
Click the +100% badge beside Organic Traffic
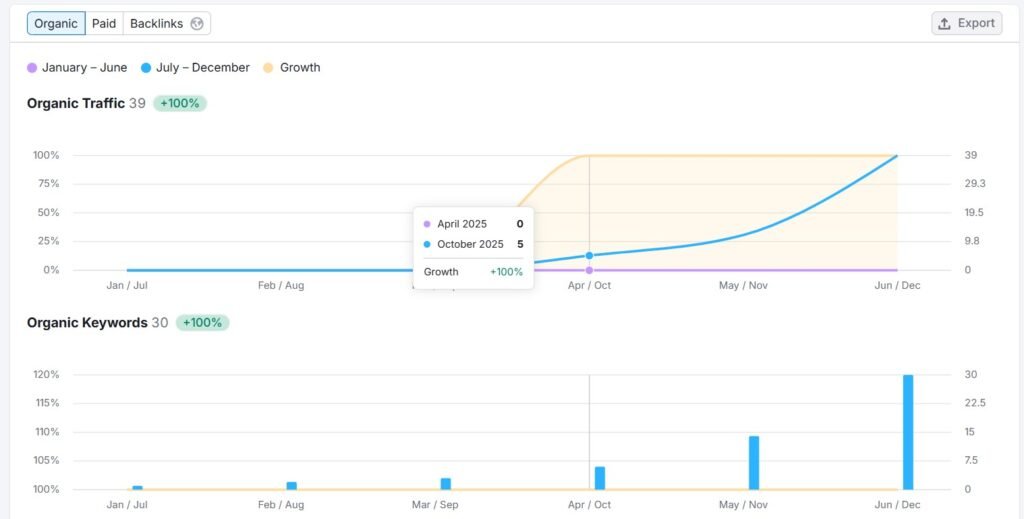pyautogui.click(x=180, y=103)
